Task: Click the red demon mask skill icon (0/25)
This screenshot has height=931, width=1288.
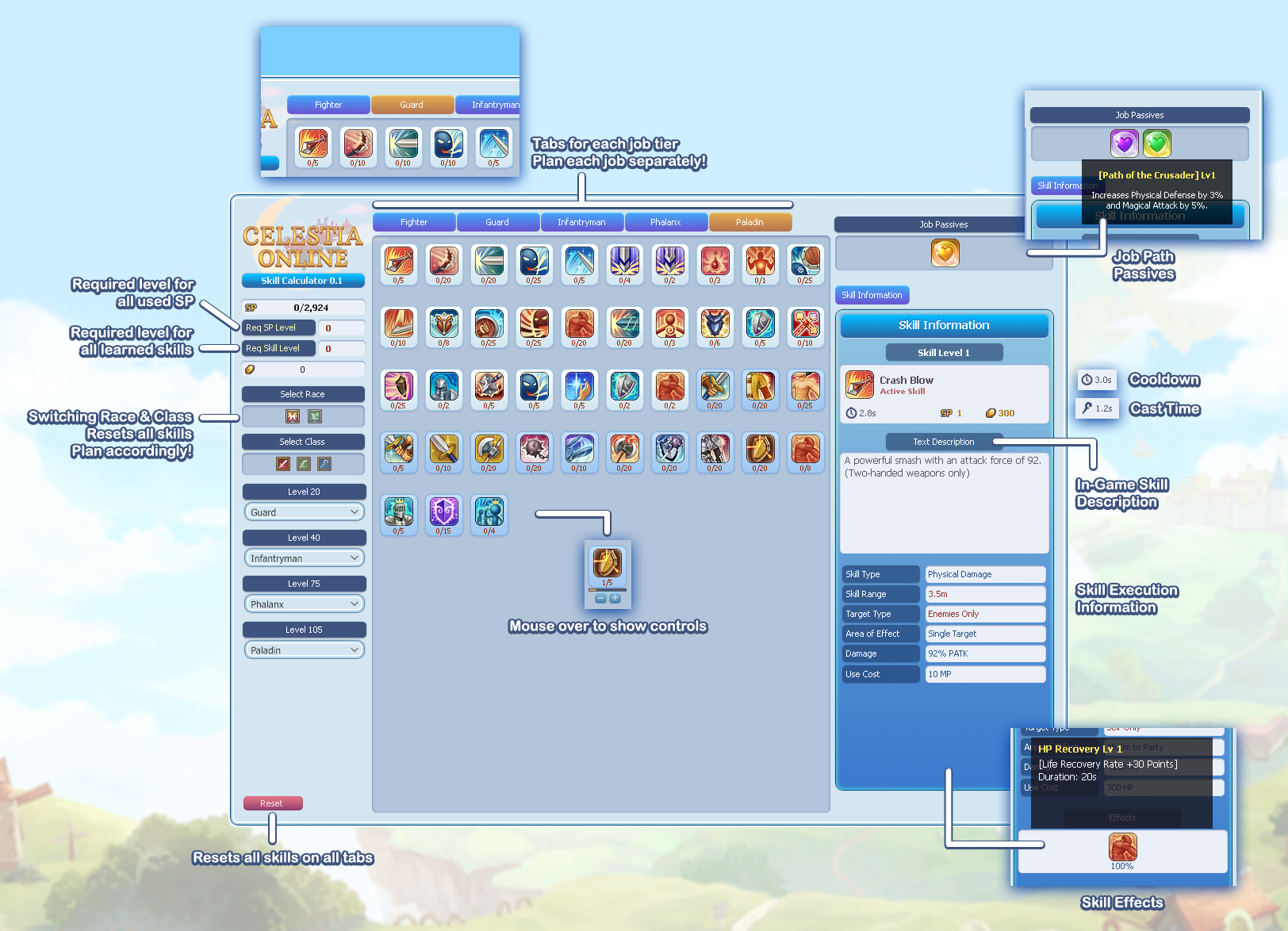Action: (x=534, y=323)
